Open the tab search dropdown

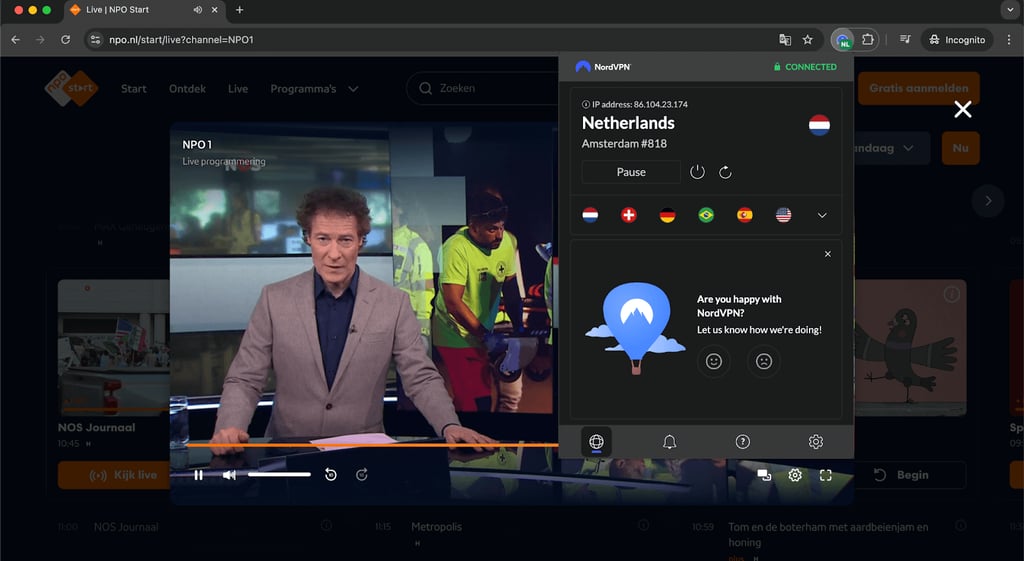point(1012,10)
